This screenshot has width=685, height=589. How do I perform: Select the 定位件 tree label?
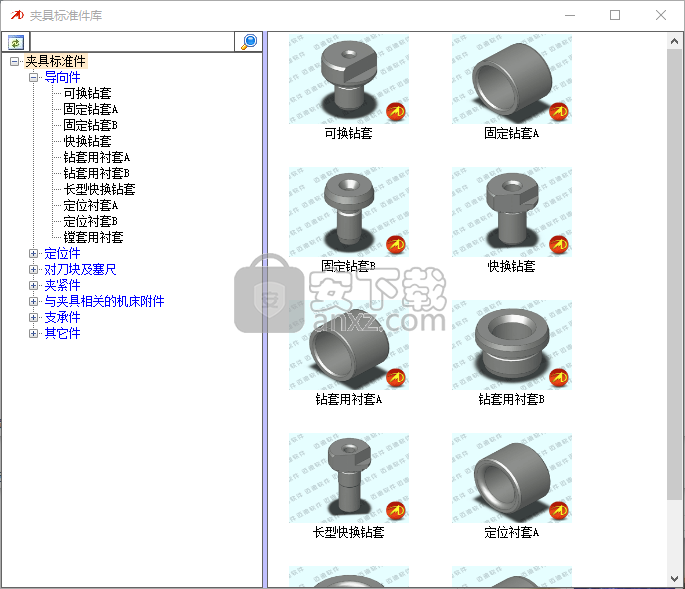click(x=62, y=253)
